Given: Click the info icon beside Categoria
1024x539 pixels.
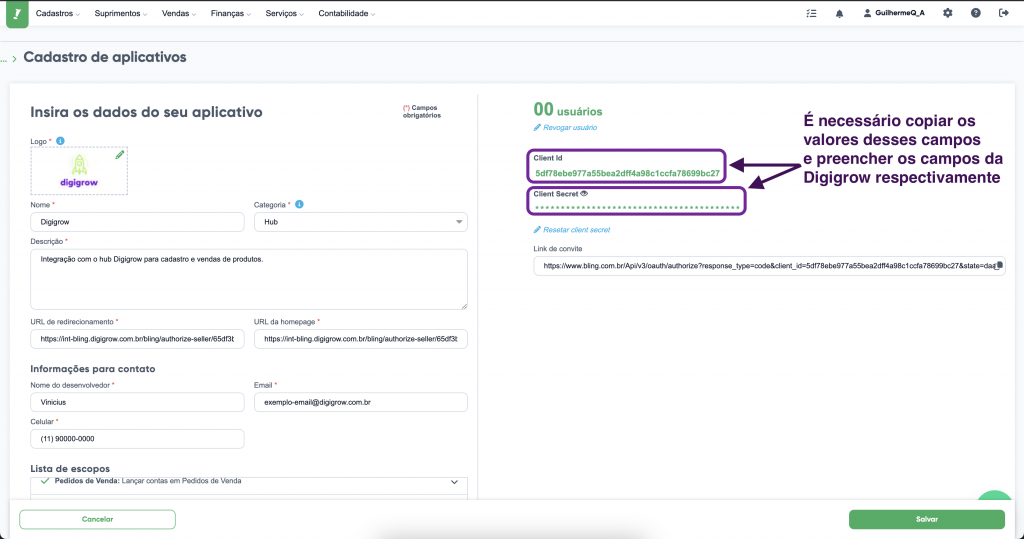Looking at the screenshot, I should tap(300, 204).
